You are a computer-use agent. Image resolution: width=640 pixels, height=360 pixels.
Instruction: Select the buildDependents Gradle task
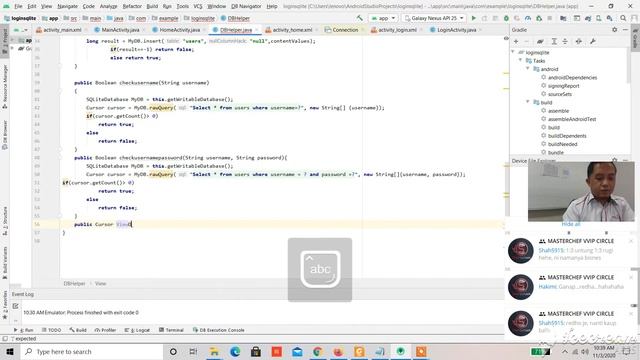point(567,136)
